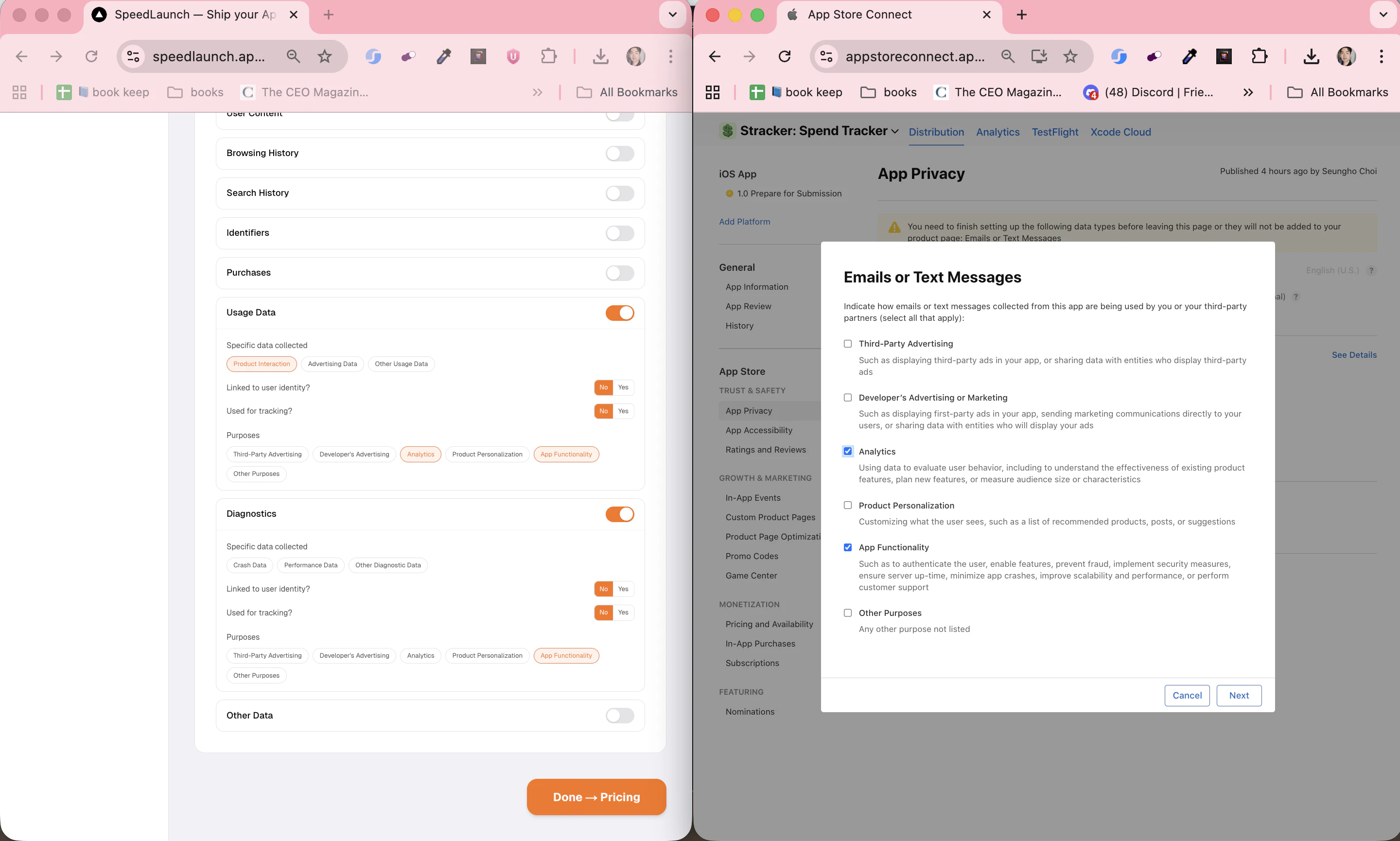Open the Xcode Cloud tab
This screenshot has height=841, width=1400.
tap(1120, 132)
